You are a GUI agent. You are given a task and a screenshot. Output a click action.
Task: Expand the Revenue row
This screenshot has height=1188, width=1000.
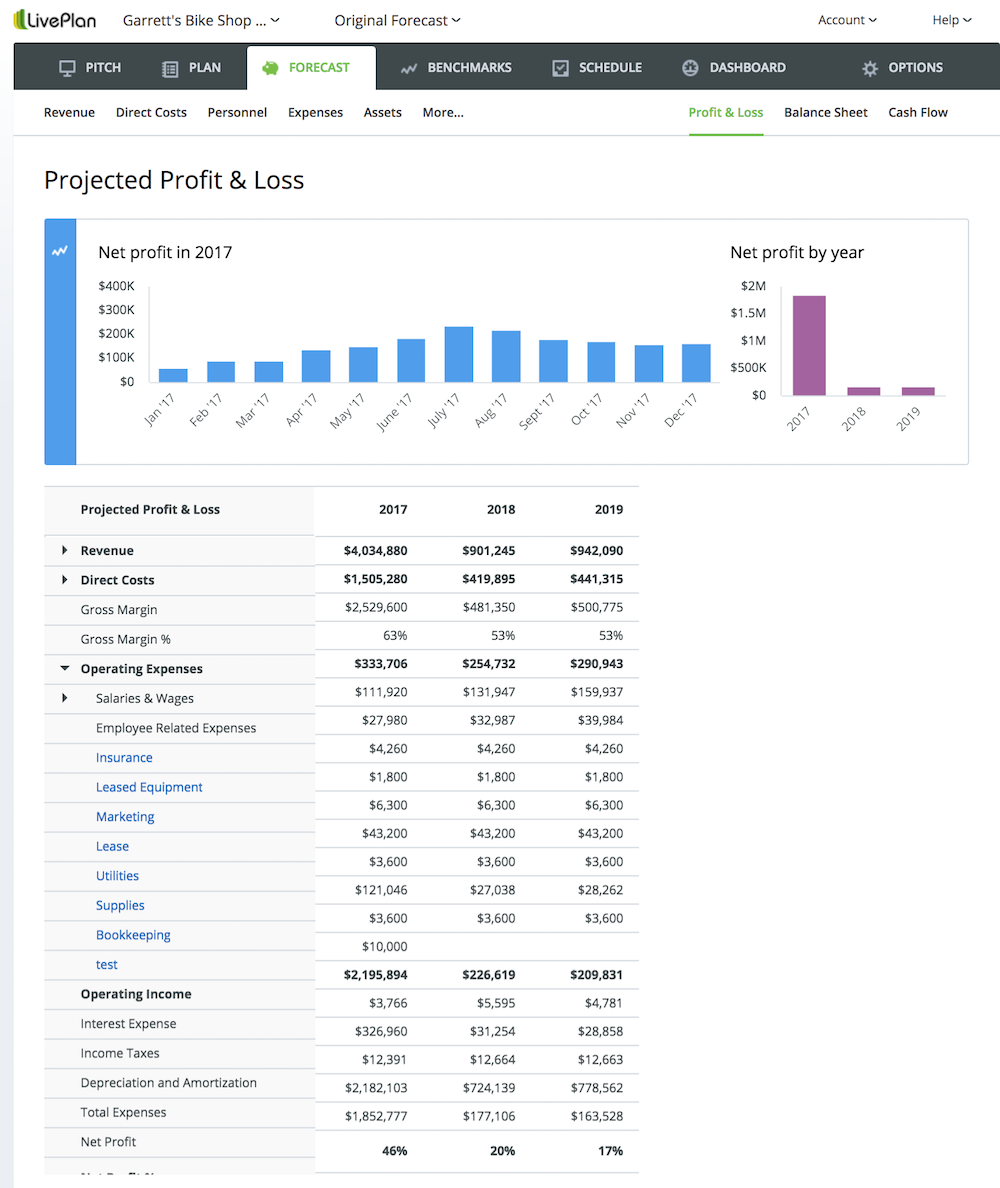click(65, 551)
